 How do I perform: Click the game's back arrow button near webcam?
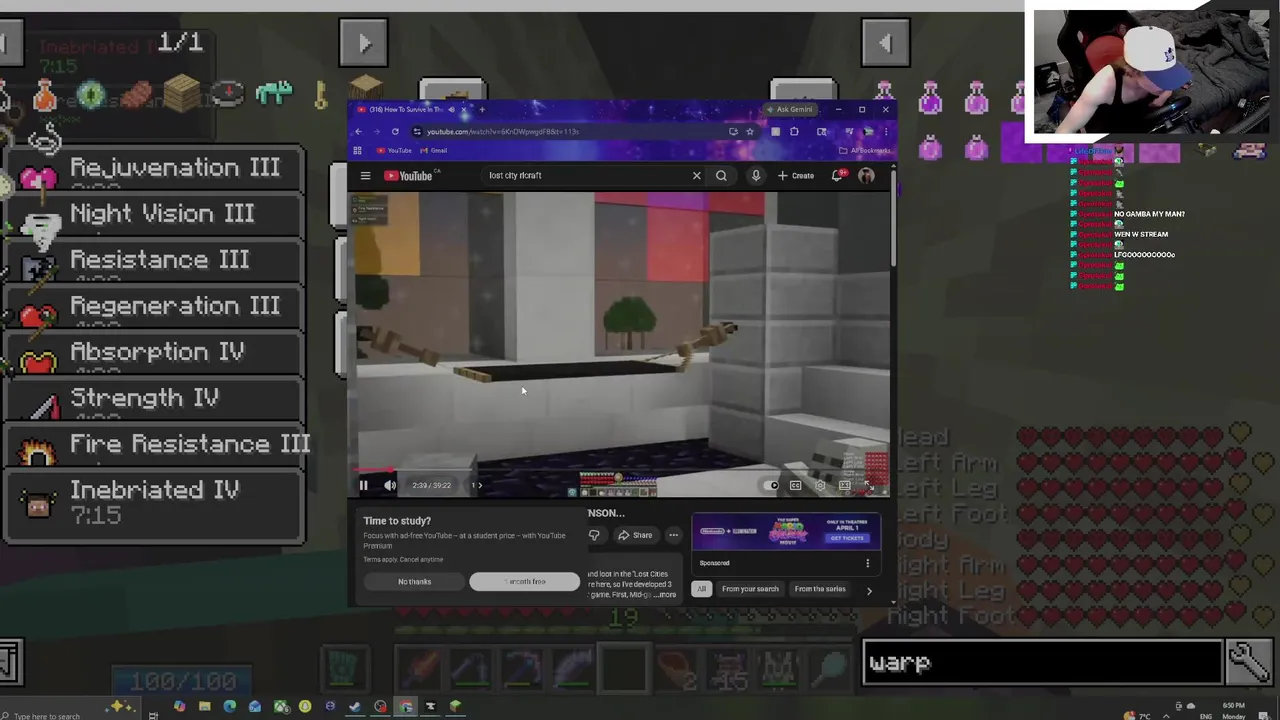885,43
